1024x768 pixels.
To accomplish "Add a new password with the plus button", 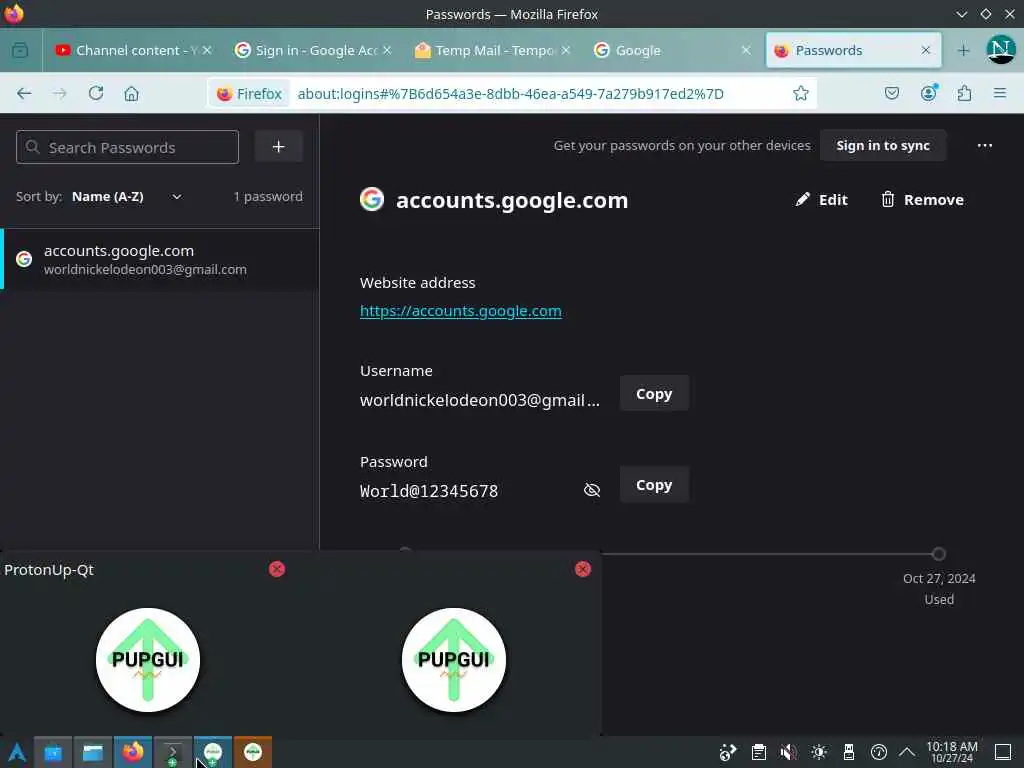I will 279,146.
